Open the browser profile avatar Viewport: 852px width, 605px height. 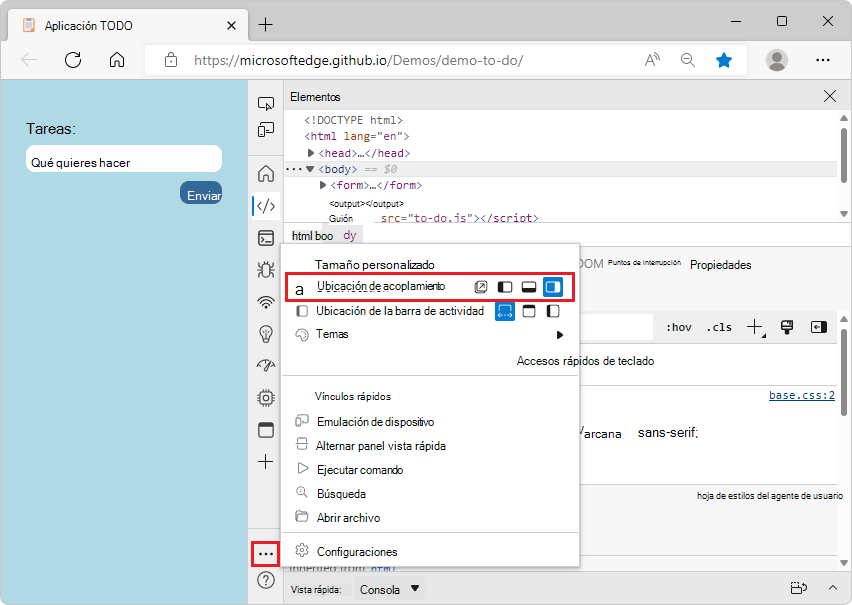click(x=777, y=60)
